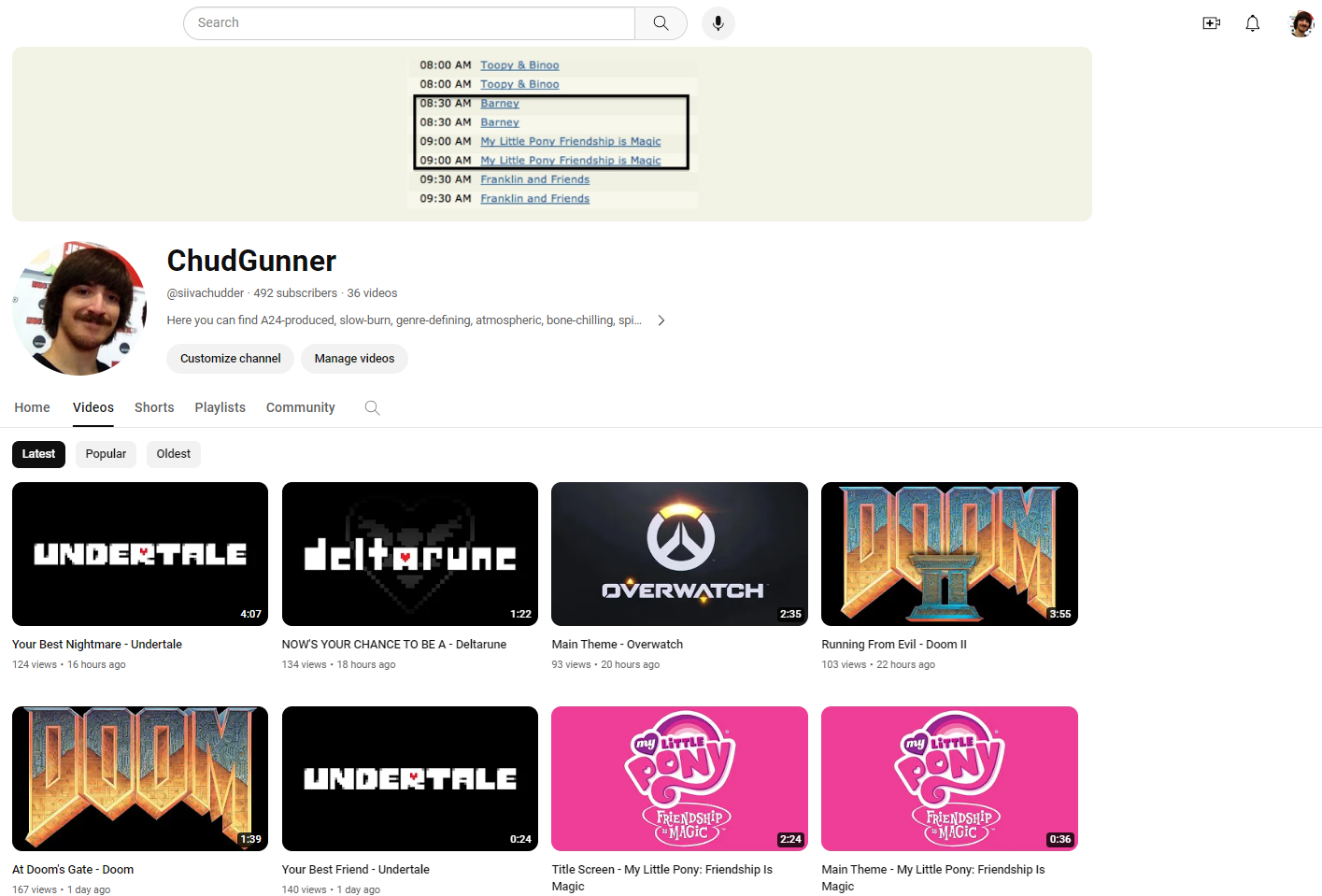Open title Main Theme - Overwatch
The width and height of the screenshot is (1322, 896).
pos(618,645)
